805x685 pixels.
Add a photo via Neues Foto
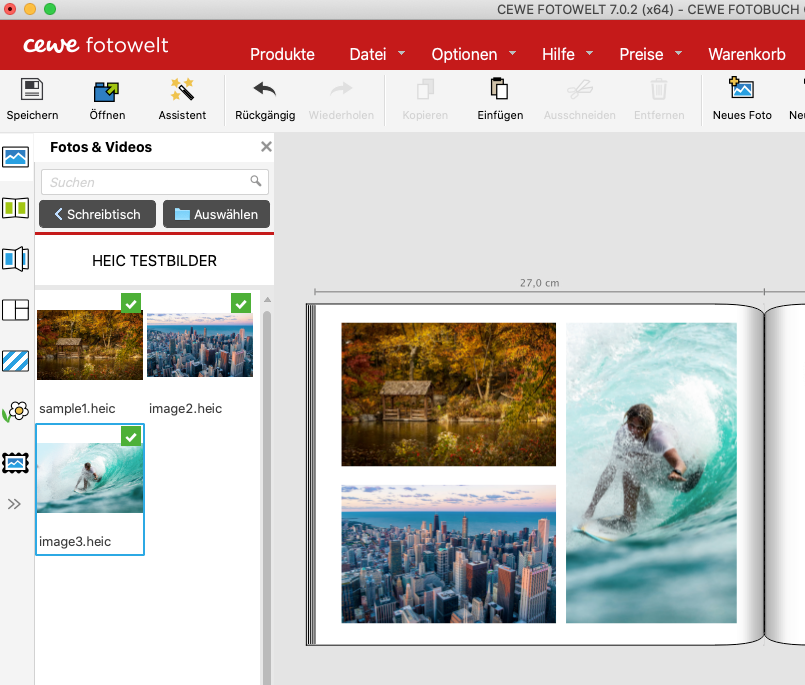coord(742,91)
